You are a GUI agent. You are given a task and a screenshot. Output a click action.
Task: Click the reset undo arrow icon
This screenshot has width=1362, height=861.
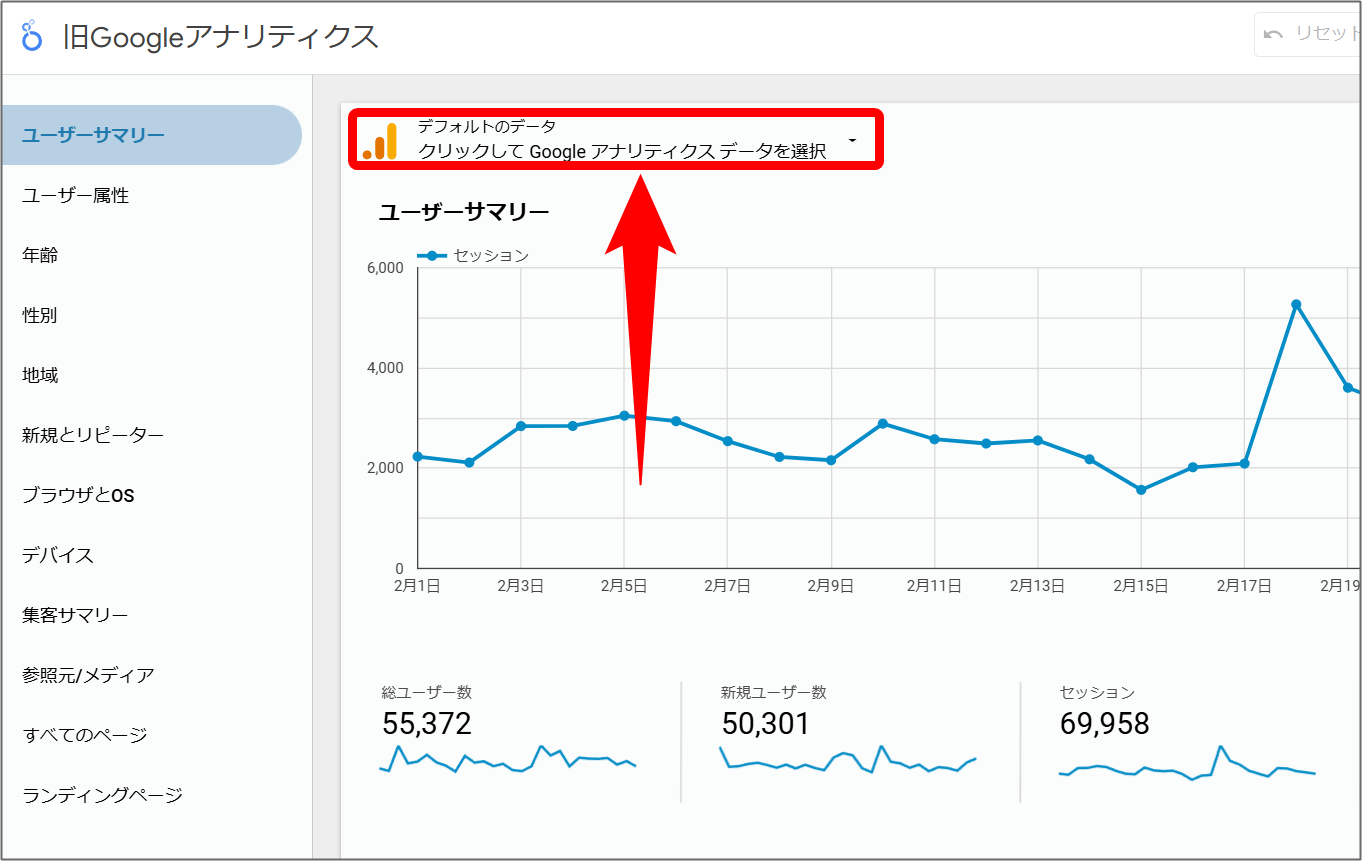click(1273, 34)
